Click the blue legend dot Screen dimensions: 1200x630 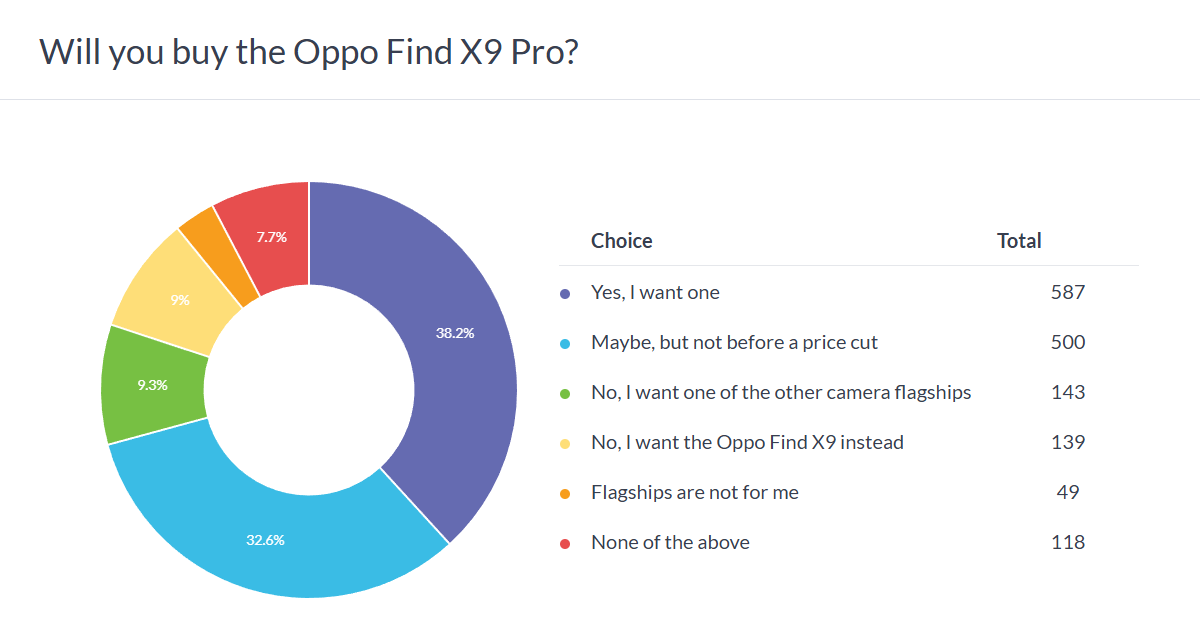coord(565,344)
